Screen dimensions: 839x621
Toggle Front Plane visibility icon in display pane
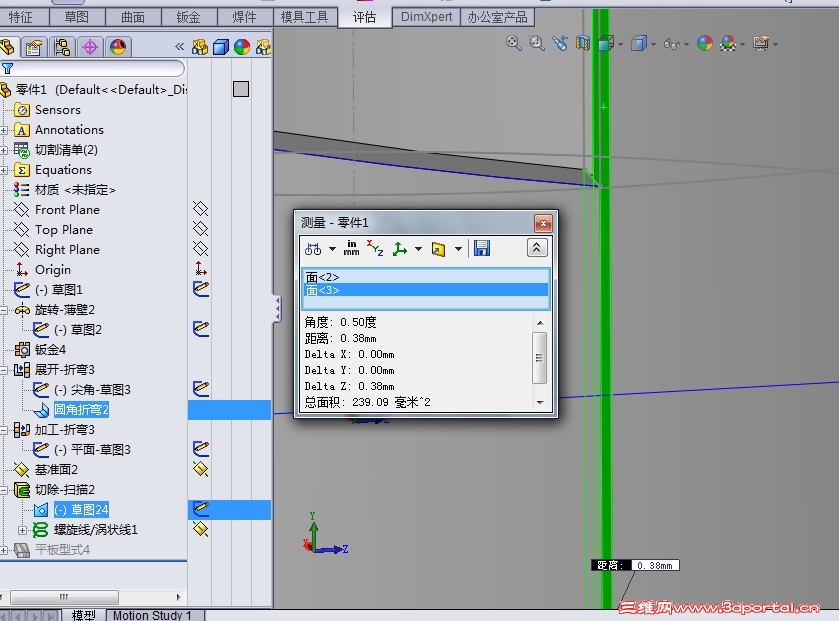point(200,209)
